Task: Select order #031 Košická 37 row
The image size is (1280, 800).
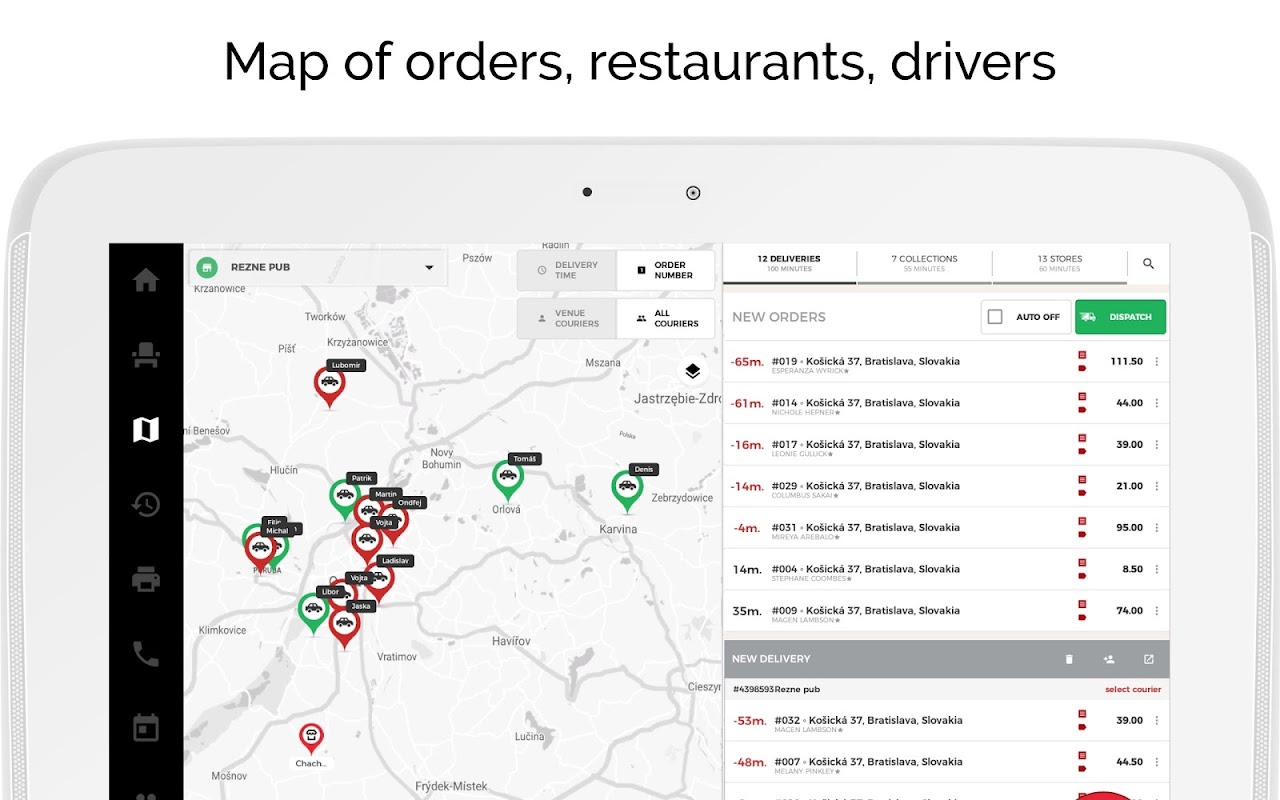Action: click(x=946, y=528)
